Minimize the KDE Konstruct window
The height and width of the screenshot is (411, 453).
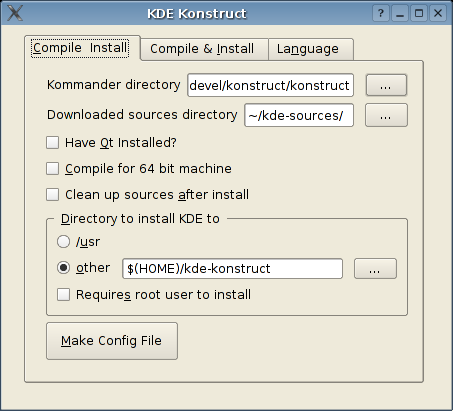[400, 13]
